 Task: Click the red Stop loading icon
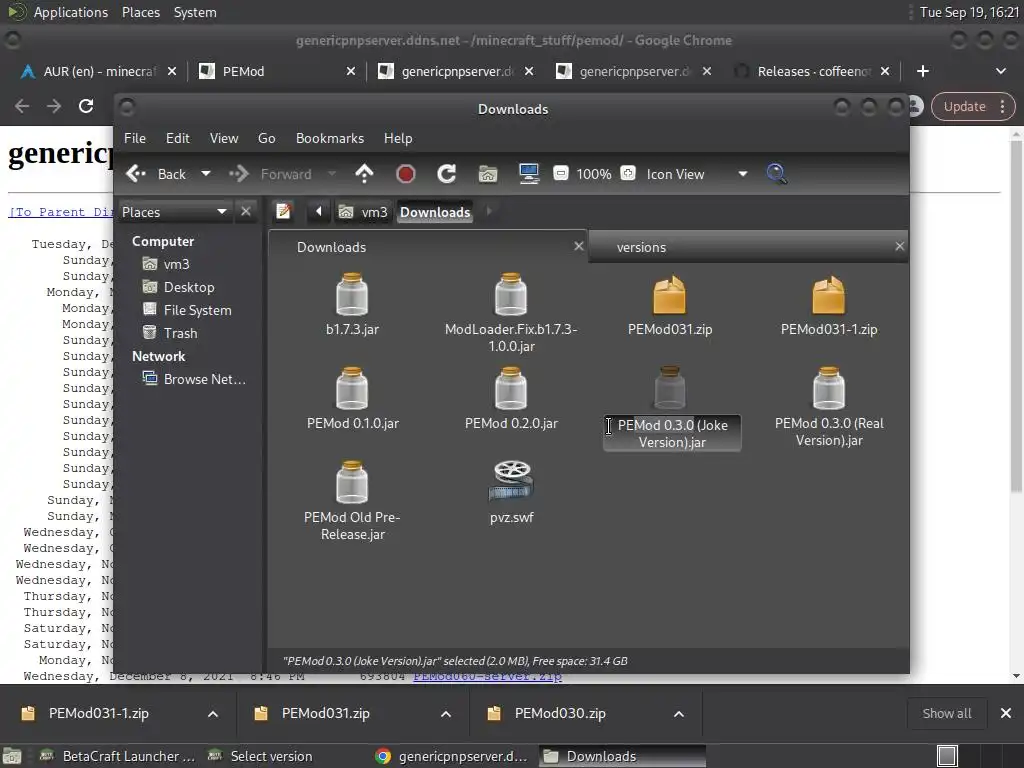[x=406, y=174]
